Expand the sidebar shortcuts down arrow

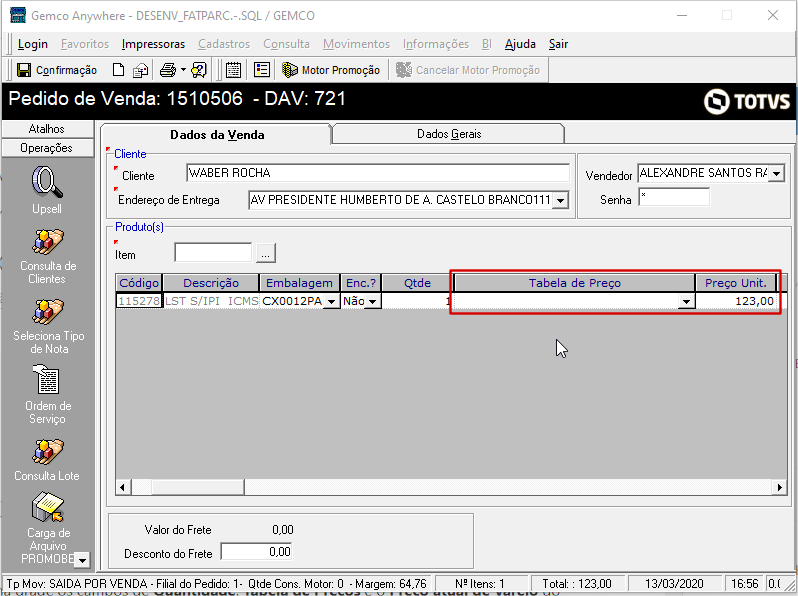(x=82, y=560)
